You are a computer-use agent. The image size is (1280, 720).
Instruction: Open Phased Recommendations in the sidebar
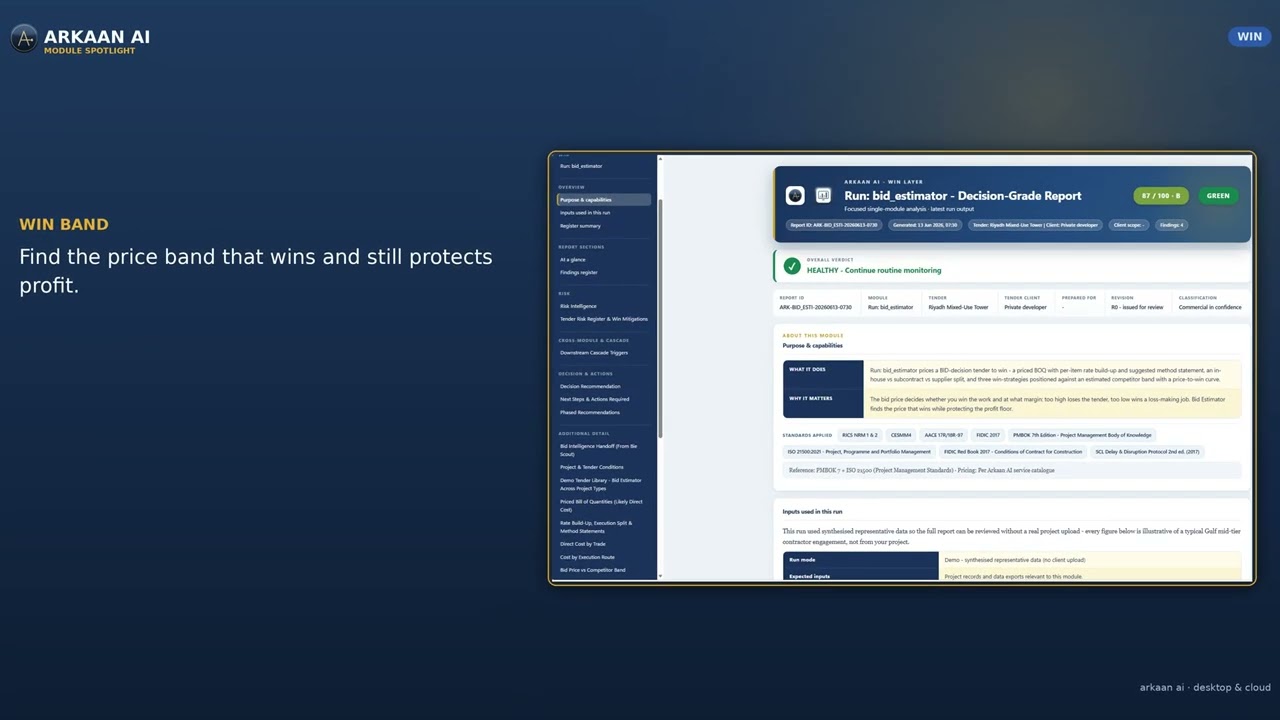[590, 412]
